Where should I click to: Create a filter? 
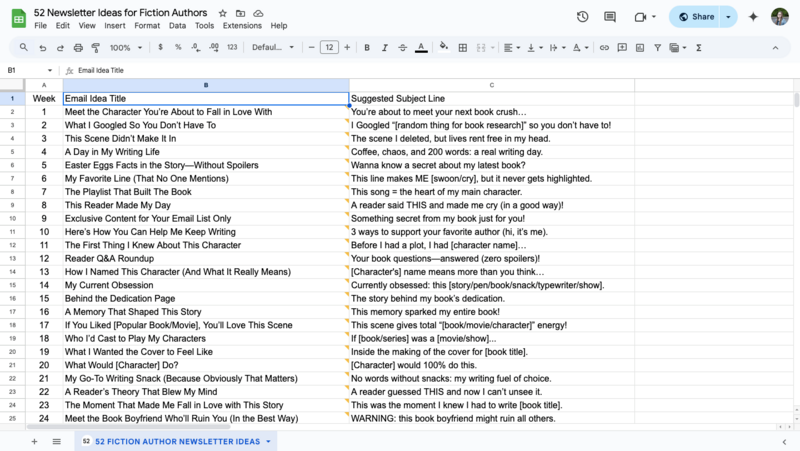pos(658,47)
